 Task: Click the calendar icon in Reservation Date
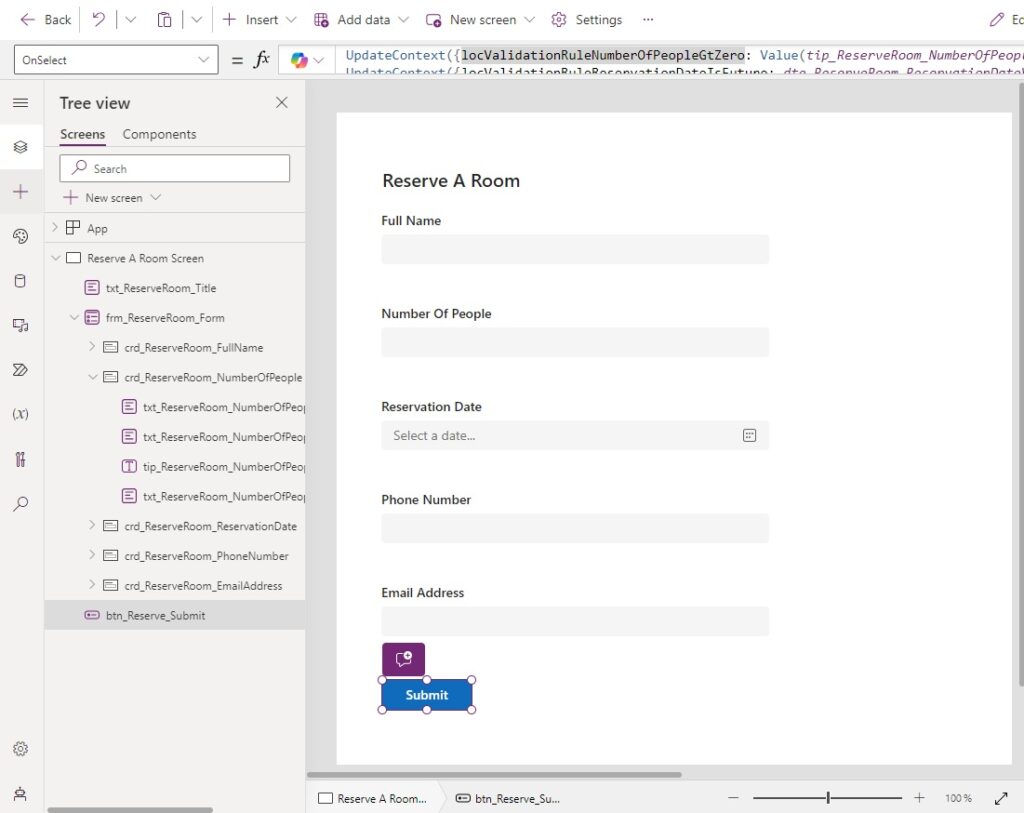click(x=749, y=436)
